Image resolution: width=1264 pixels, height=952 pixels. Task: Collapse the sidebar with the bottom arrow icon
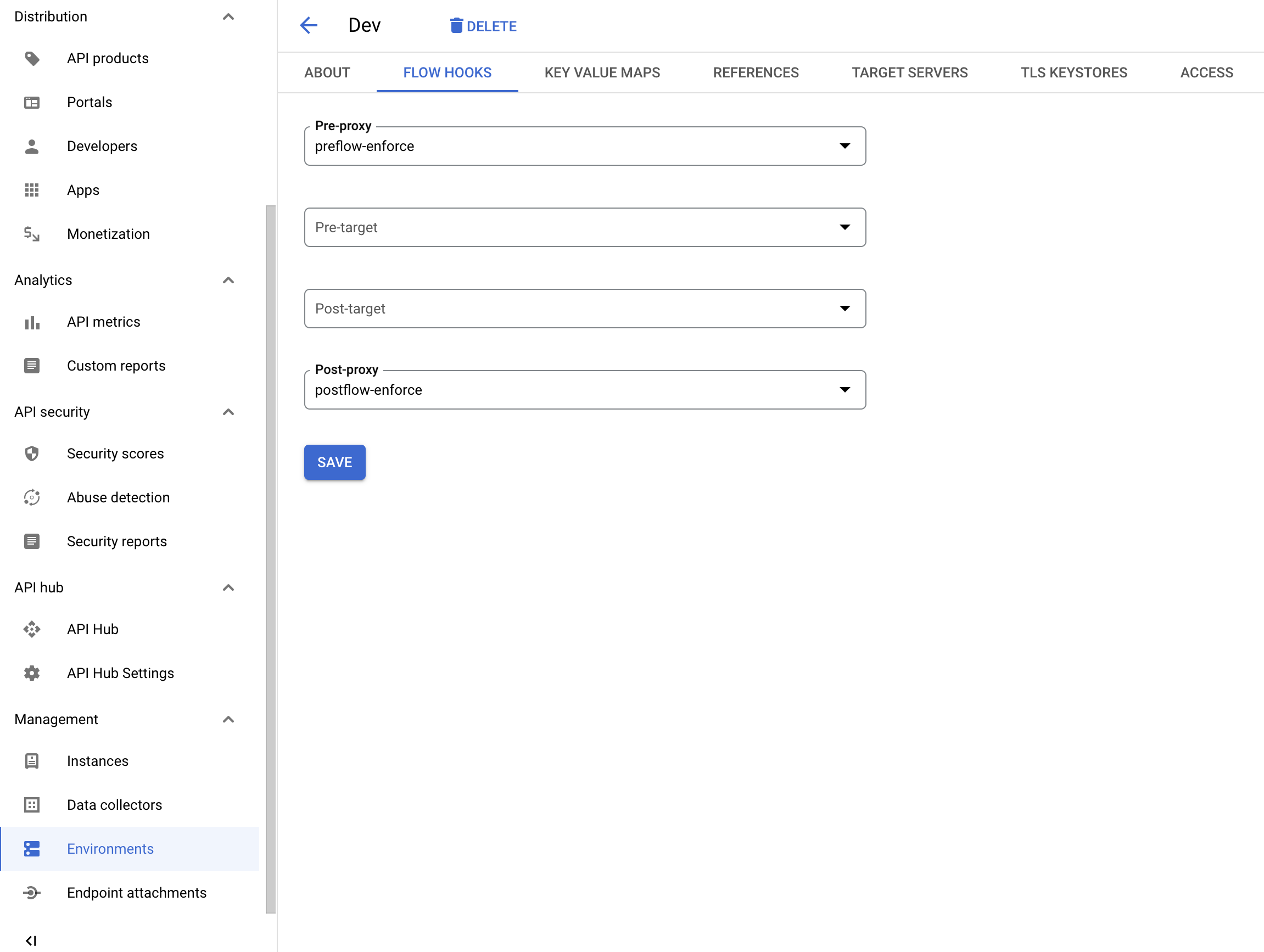pyautogui.click(x=31, y=940)
